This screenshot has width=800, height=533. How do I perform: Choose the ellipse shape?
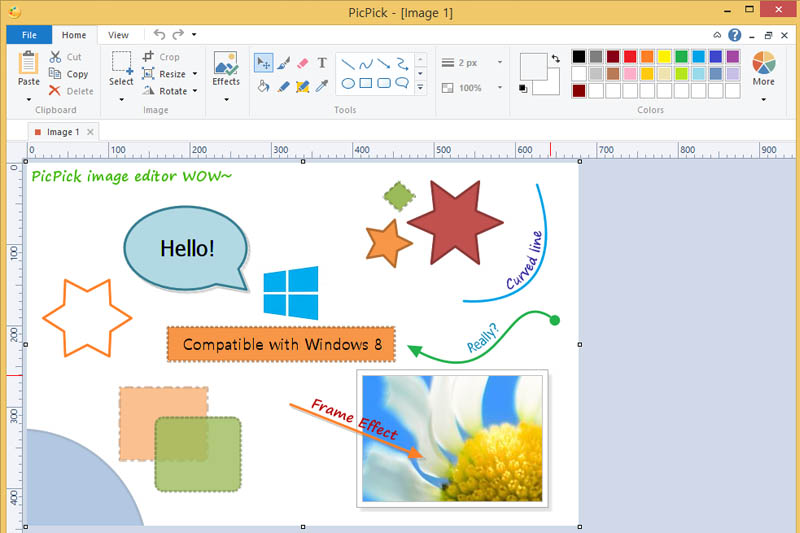[x=348, y=83]
